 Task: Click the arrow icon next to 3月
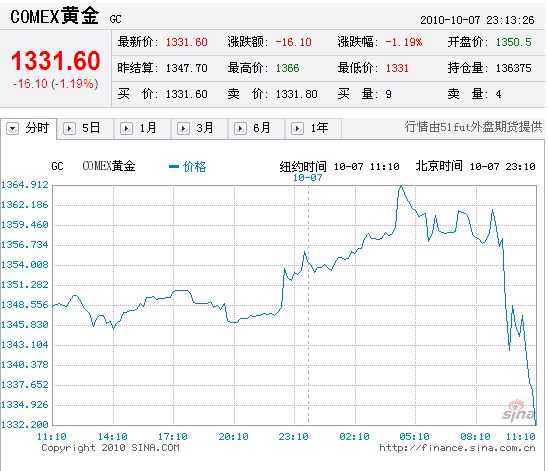[183, 128]
